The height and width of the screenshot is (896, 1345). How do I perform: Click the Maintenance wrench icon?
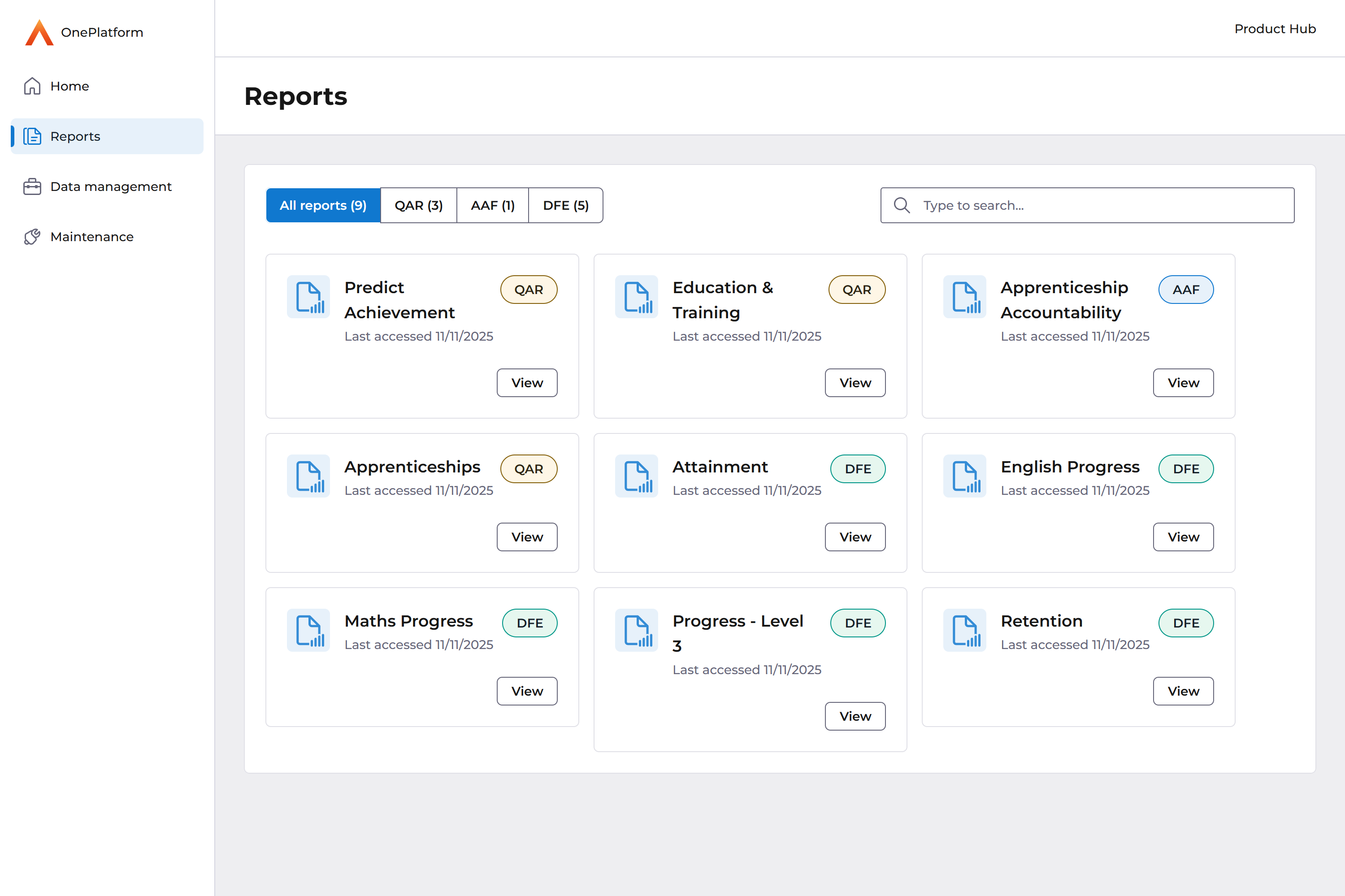[x=32, y=237]
